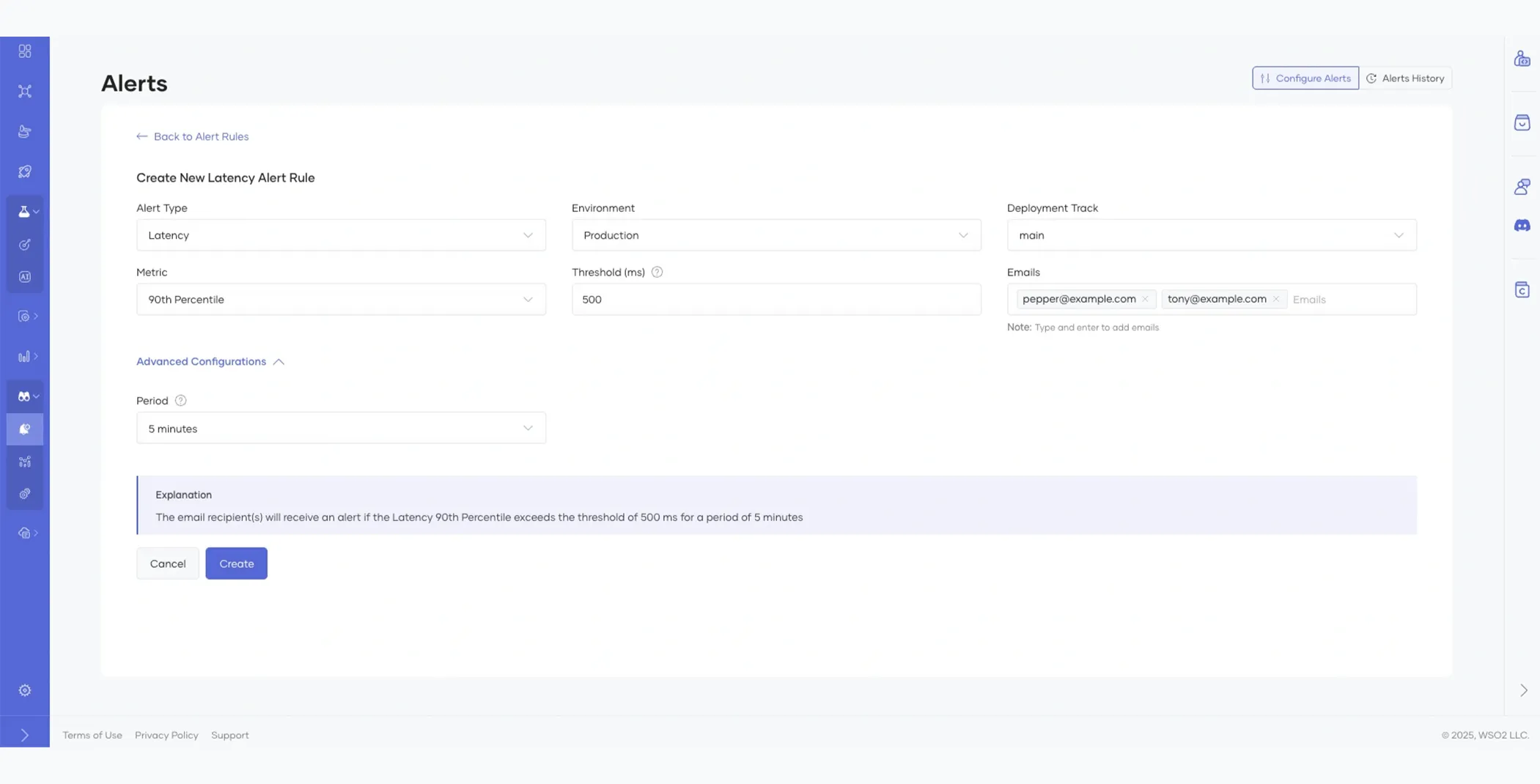
Task: Click the Threshold help question mark icon
Action: click(x=657, y=272)
